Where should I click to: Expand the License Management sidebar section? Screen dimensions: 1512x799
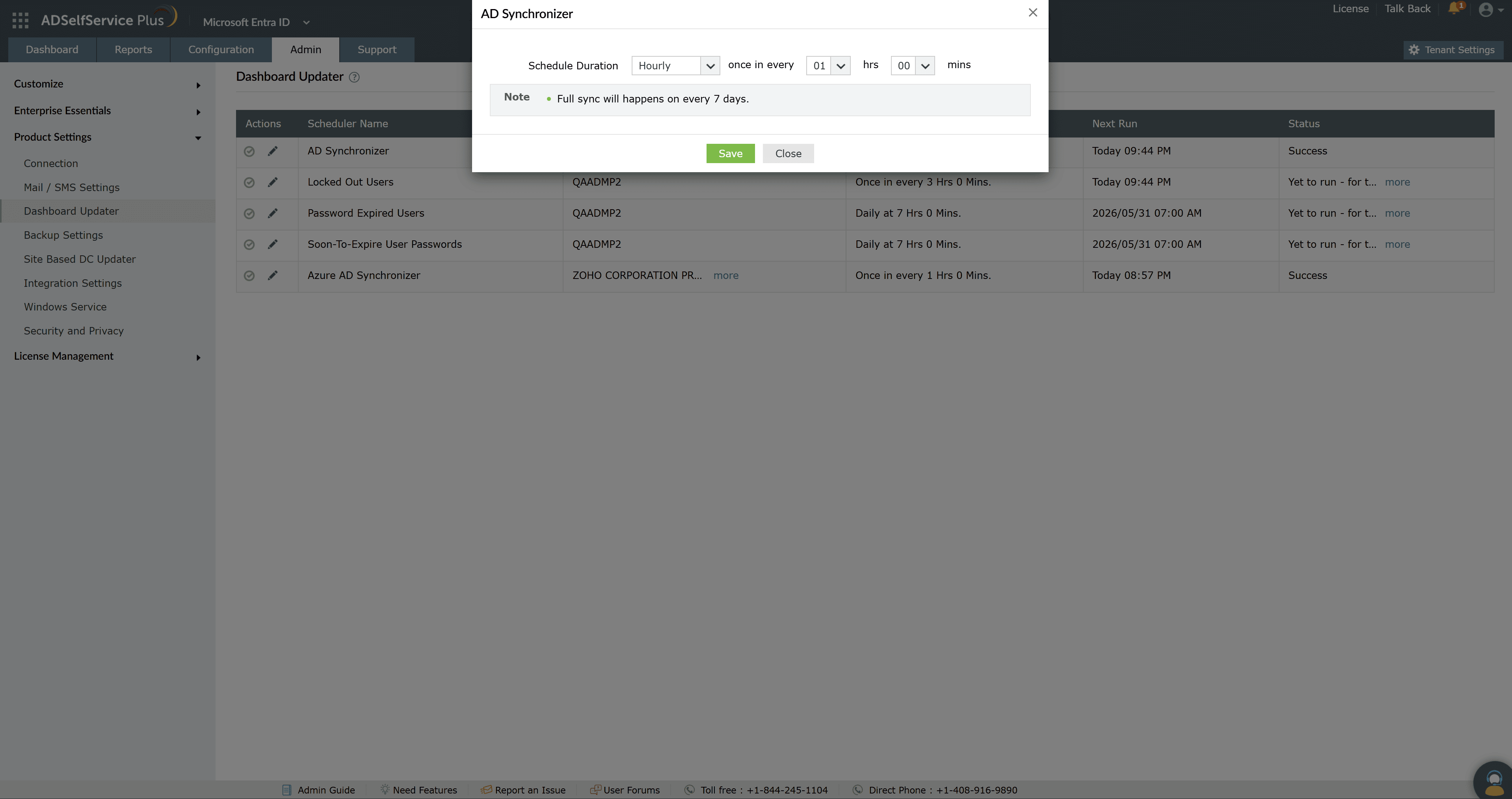pyautogui.click(x=108, y=357)
